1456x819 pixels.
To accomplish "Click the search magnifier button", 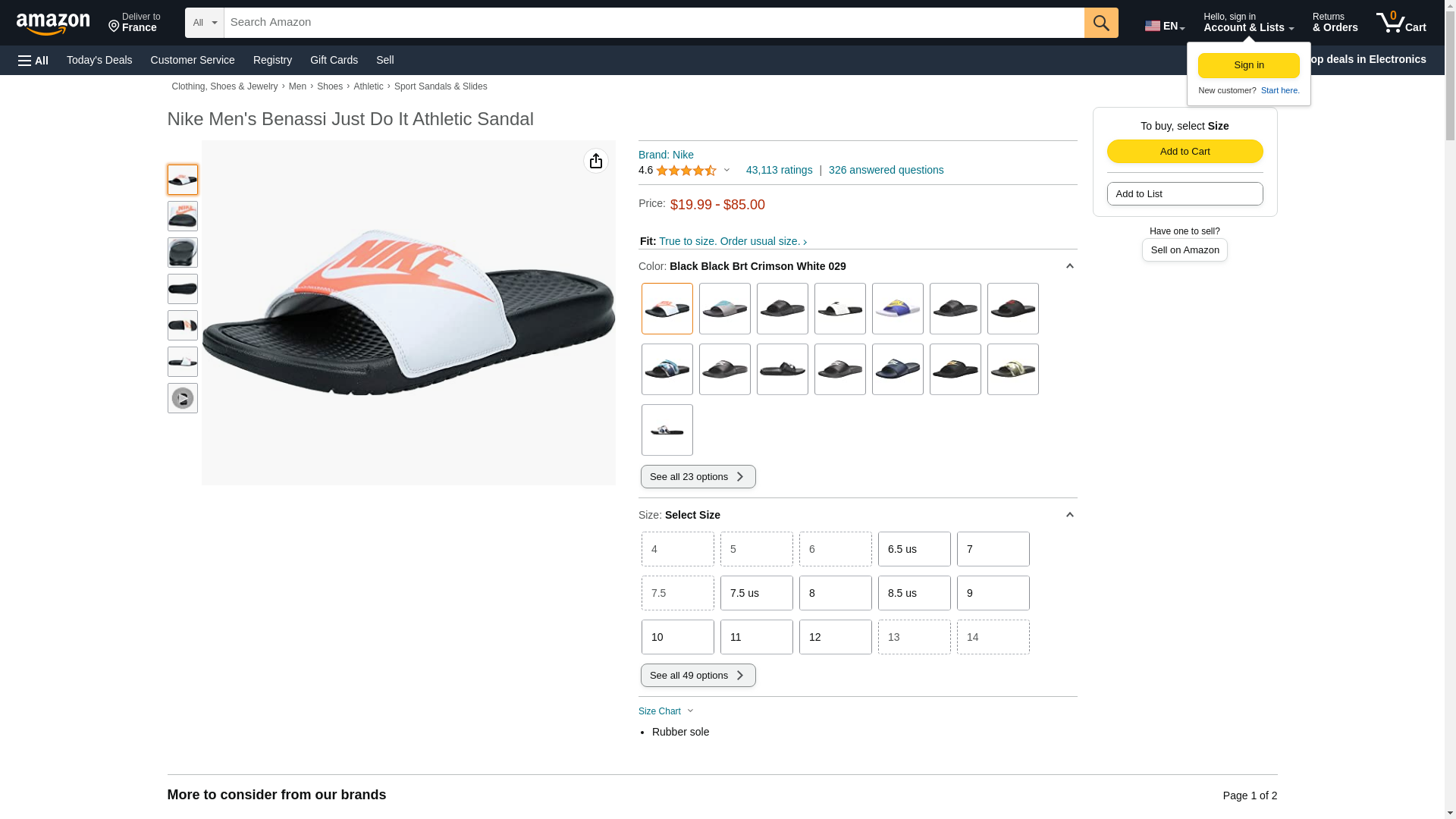I will click(1100, 23).
